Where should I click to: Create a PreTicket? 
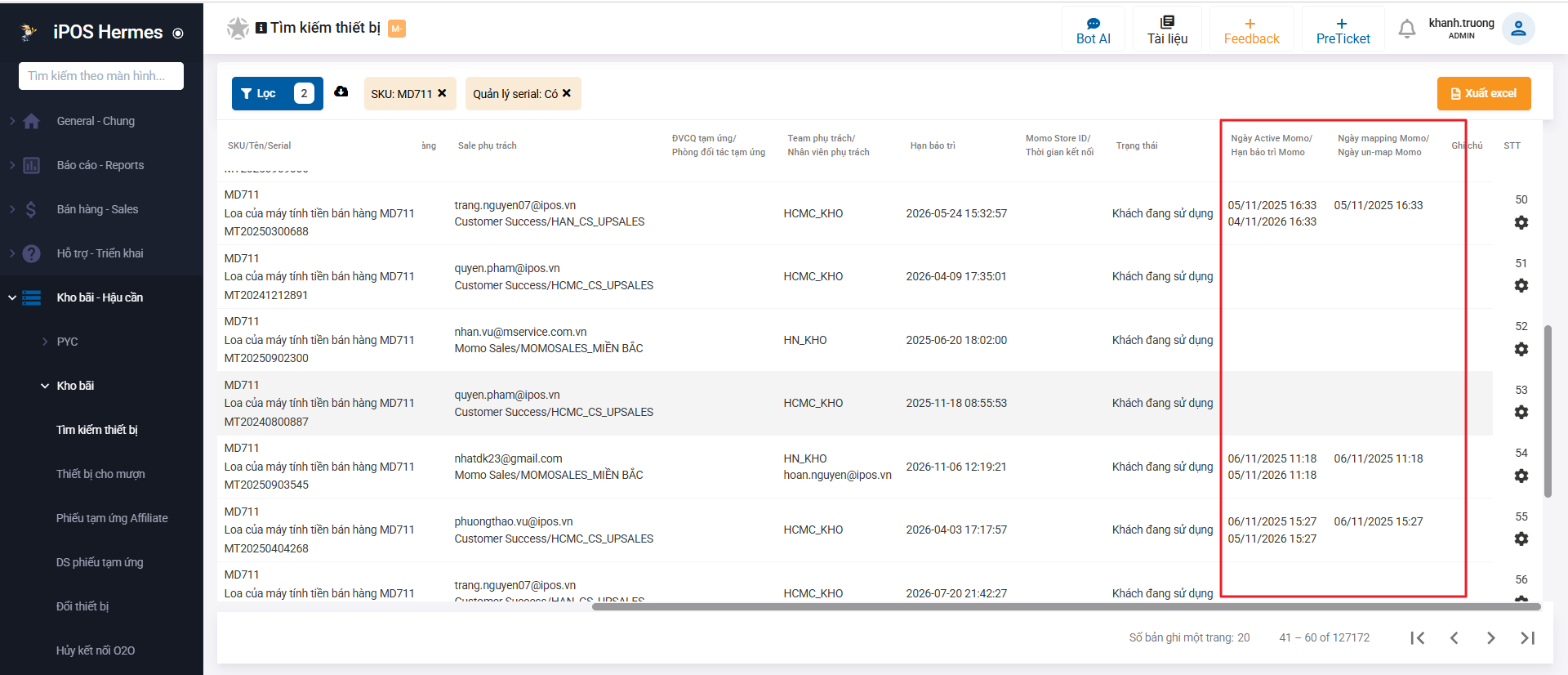click(x=1343, y=30)
